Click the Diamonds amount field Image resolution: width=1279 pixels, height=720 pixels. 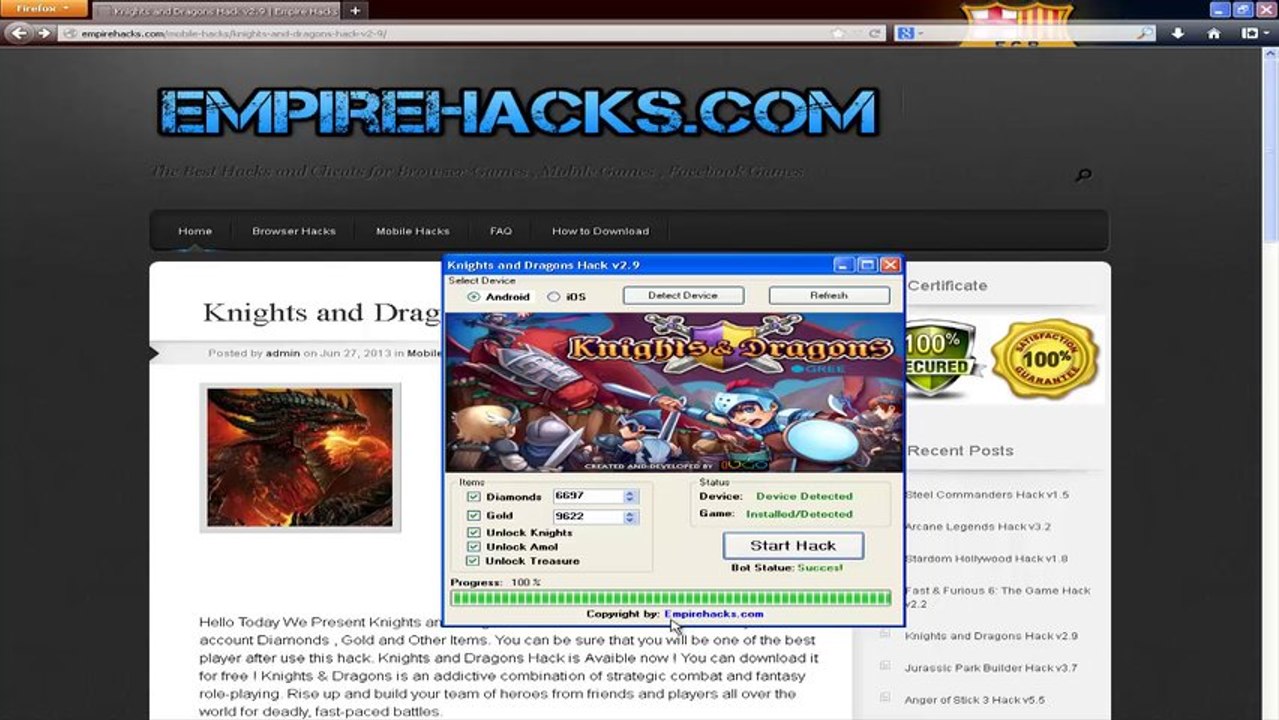[589, 496]
